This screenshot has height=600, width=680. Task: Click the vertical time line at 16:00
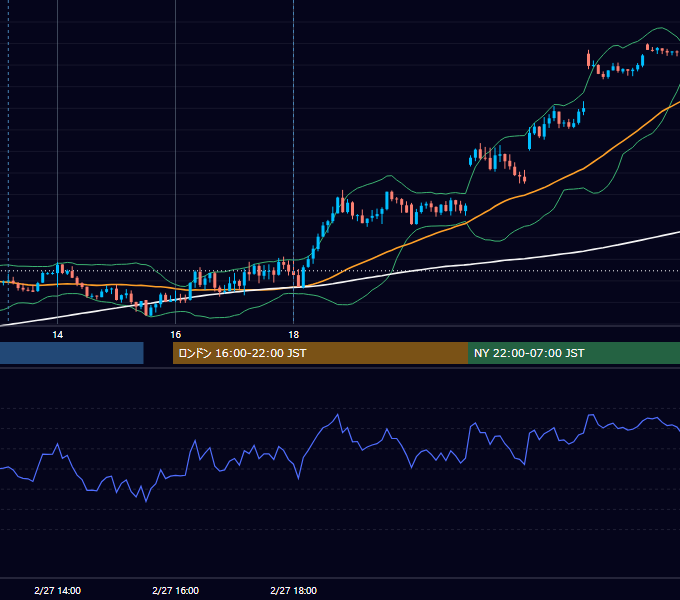coord(175,162)
